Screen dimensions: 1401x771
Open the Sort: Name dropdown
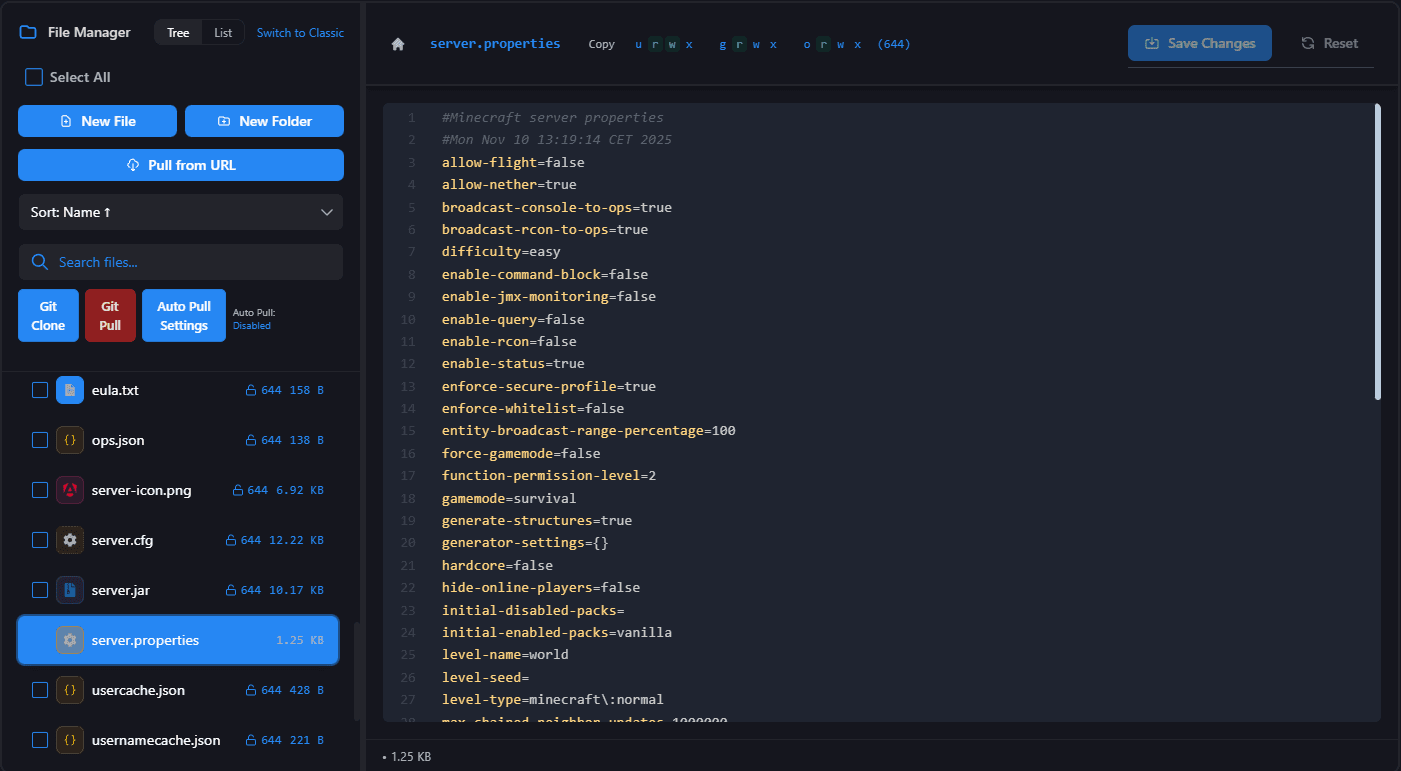(181, 212)
